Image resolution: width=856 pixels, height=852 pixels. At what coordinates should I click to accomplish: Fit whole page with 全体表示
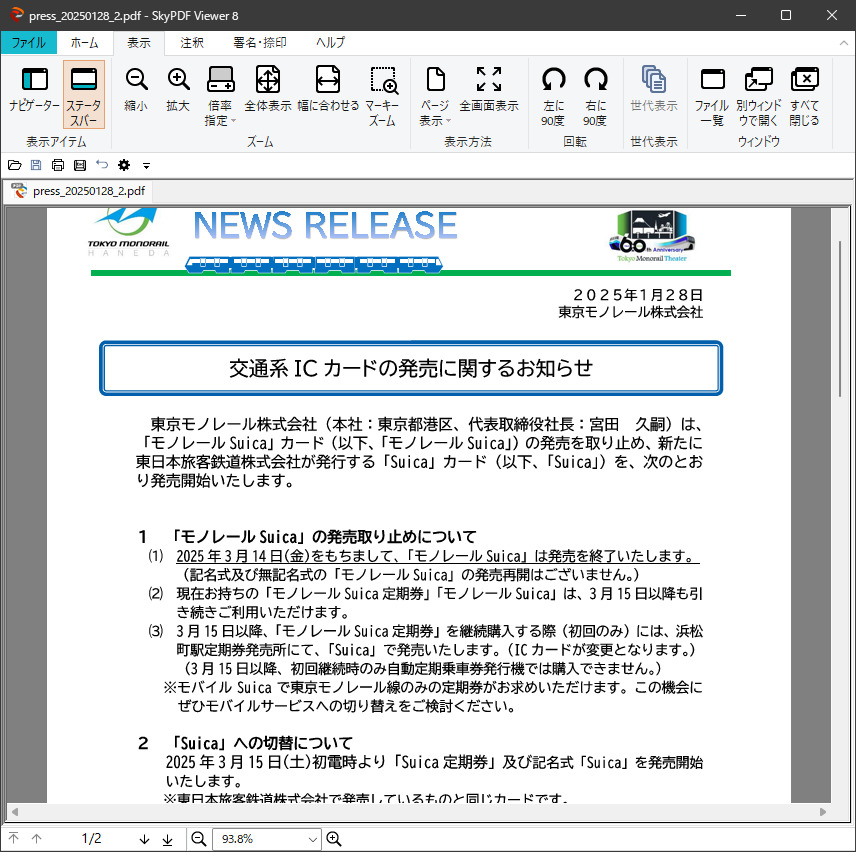tap(268, 90)
